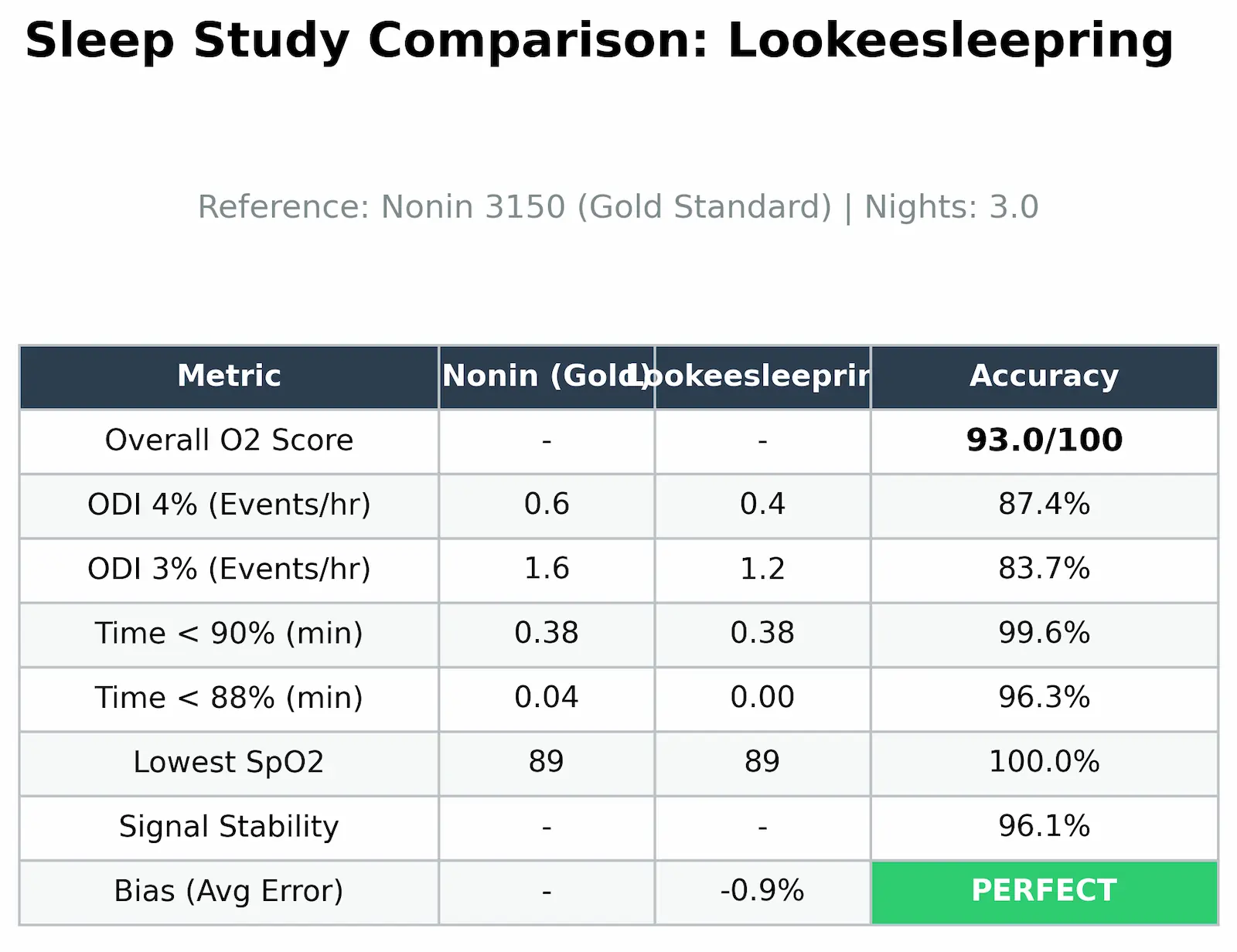The width and height of the screenshot is (1237, 952).
Task: Click the -0.9% bias value
Action: [762, 891]
